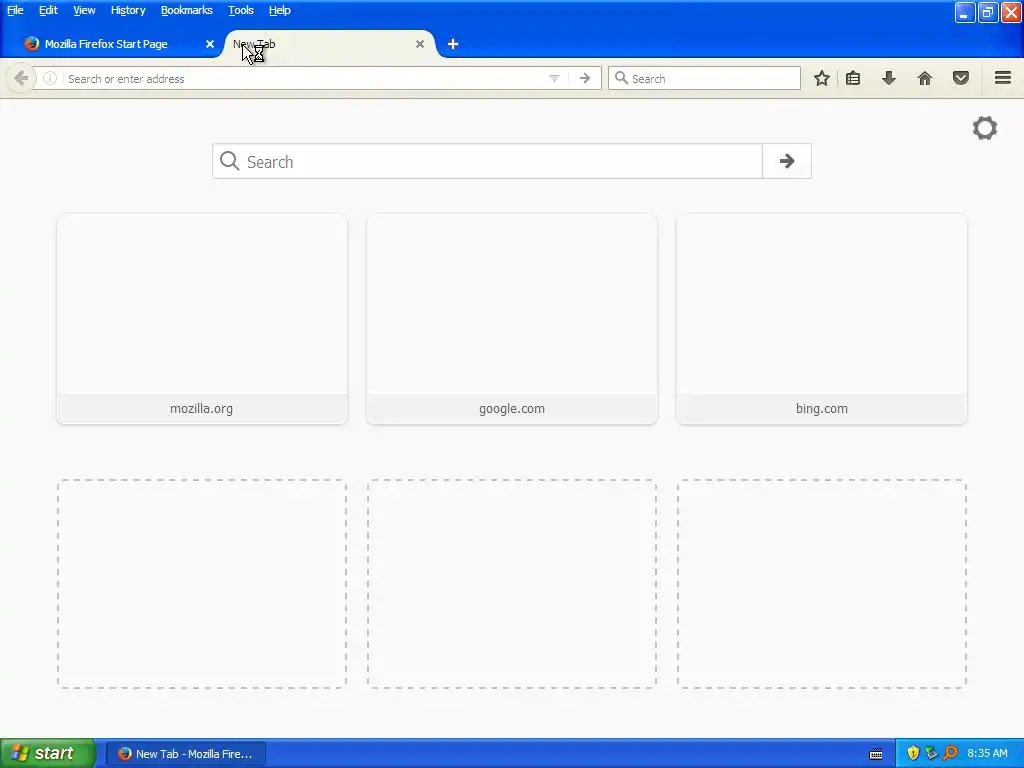
Task: Open the security shield tray icon
Action: click(913, 753)
